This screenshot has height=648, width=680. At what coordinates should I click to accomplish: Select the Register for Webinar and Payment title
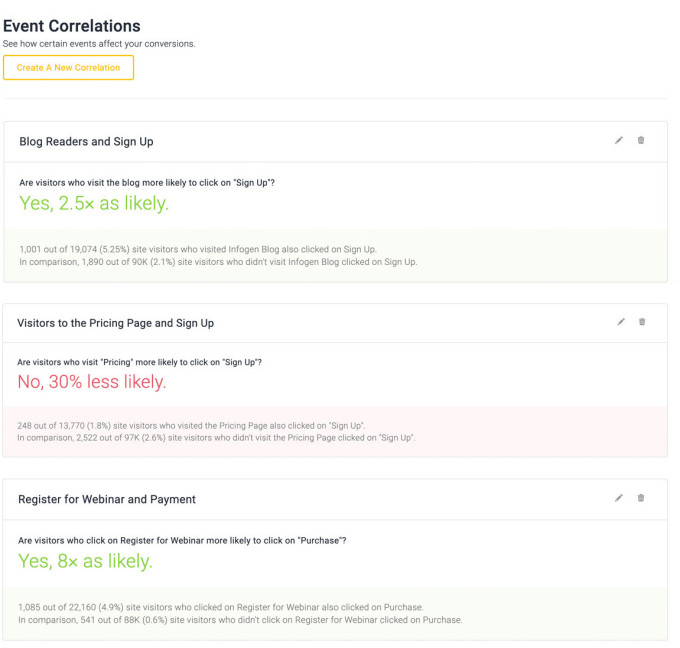pyautogui.click(x=107, y=499)
